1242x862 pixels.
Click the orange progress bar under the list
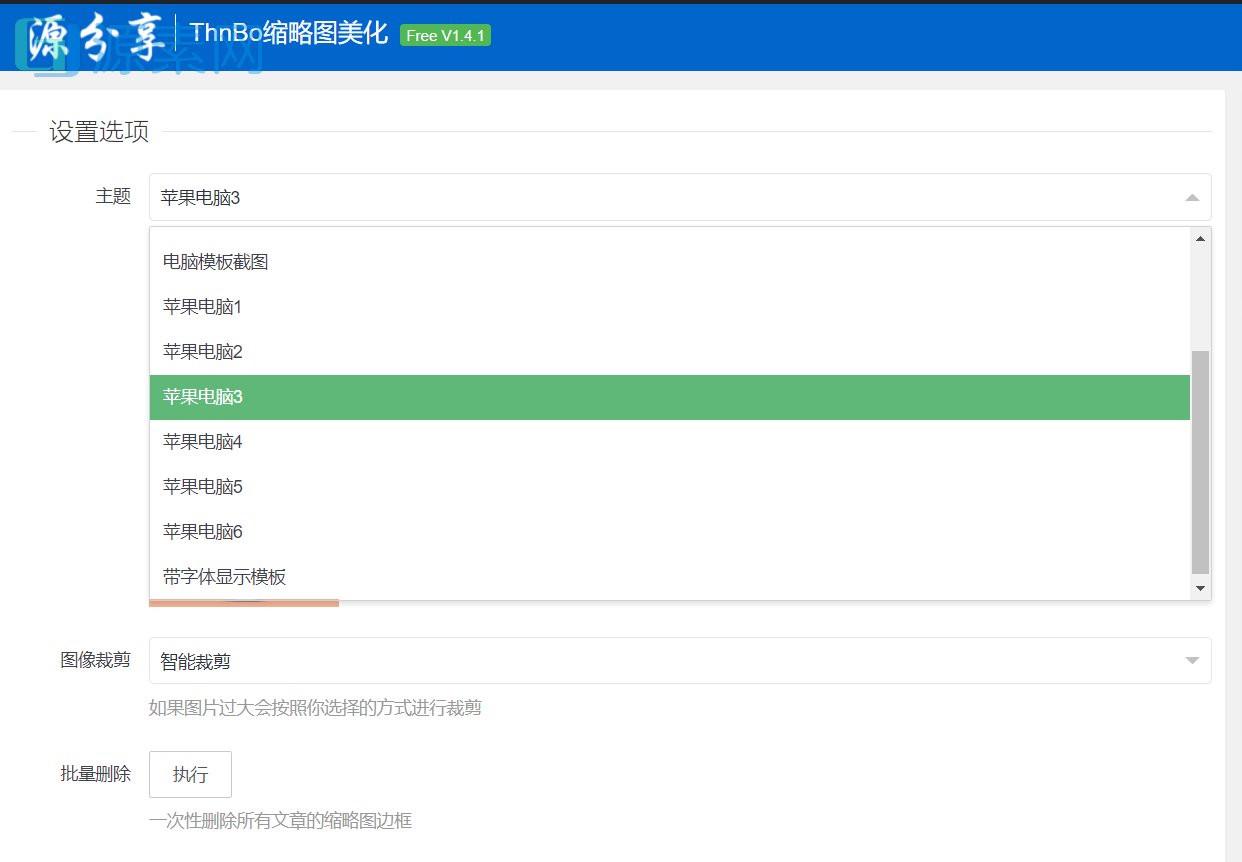point(243,603)
